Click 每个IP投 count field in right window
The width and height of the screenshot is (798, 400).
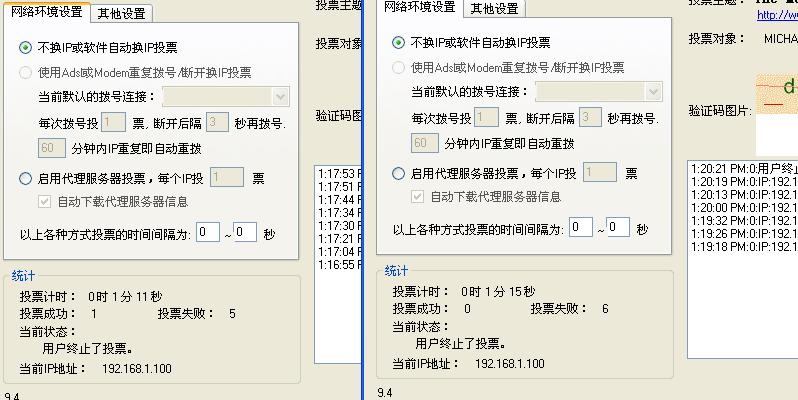[x=599, y=173]
